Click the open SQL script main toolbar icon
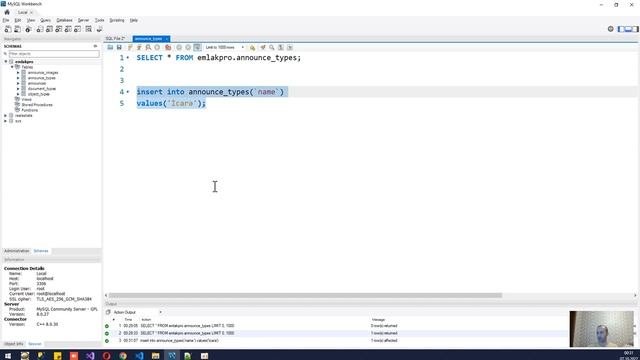 [x=18, y=29]
